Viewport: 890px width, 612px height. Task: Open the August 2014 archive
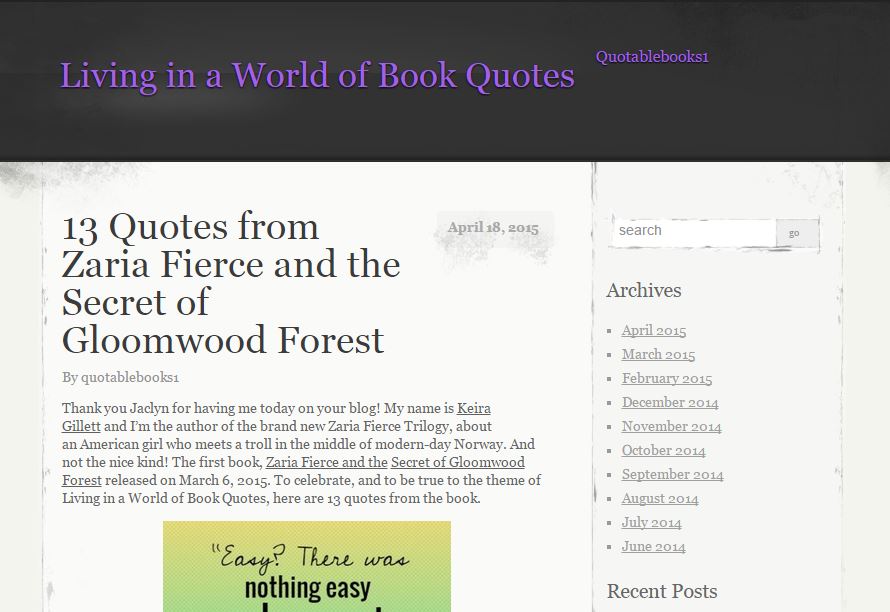[x=660, y=499]
